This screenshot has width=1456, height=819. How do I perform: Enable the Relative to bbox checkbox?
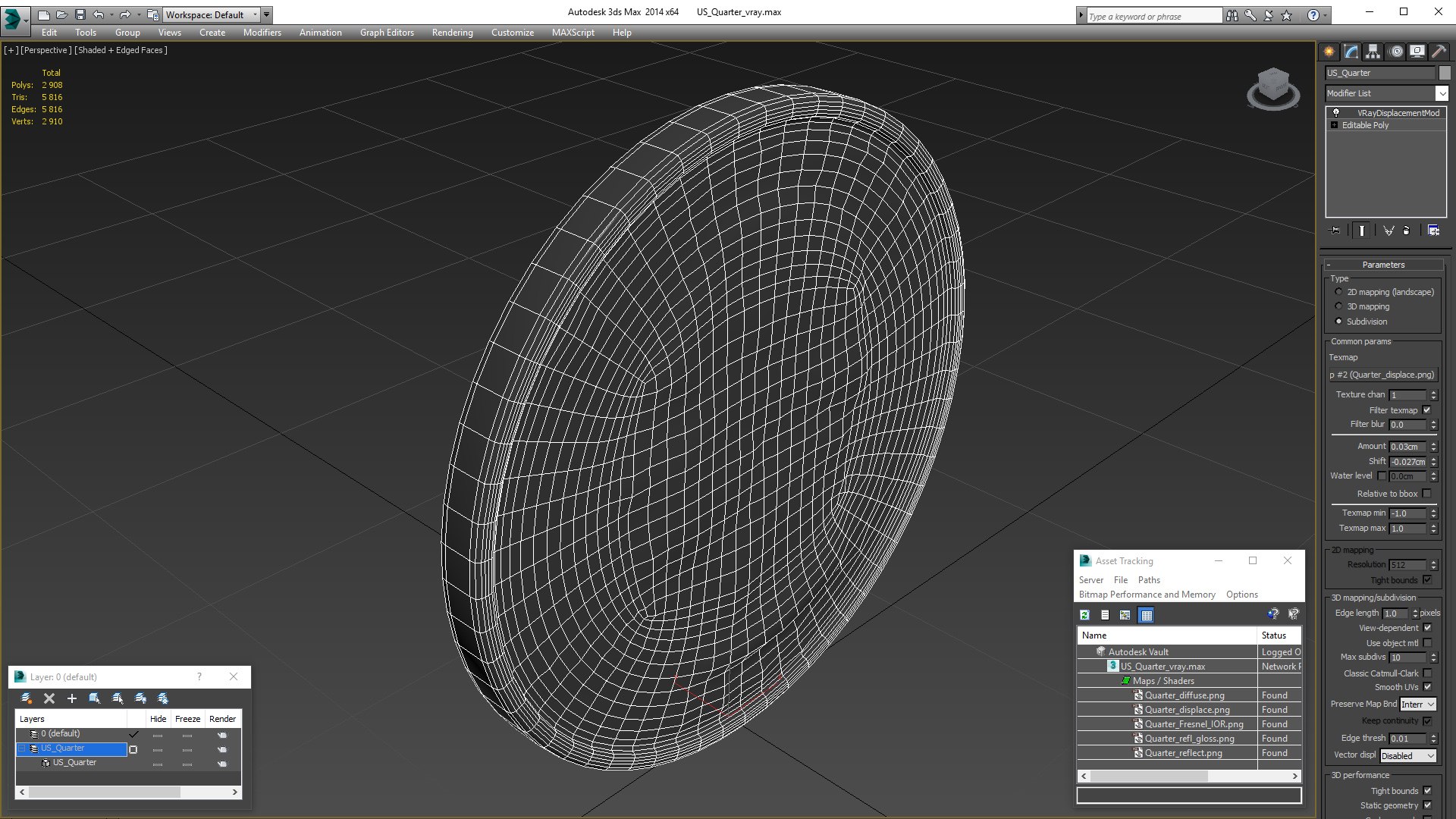pyautogui.click(x=1426, y=494)
